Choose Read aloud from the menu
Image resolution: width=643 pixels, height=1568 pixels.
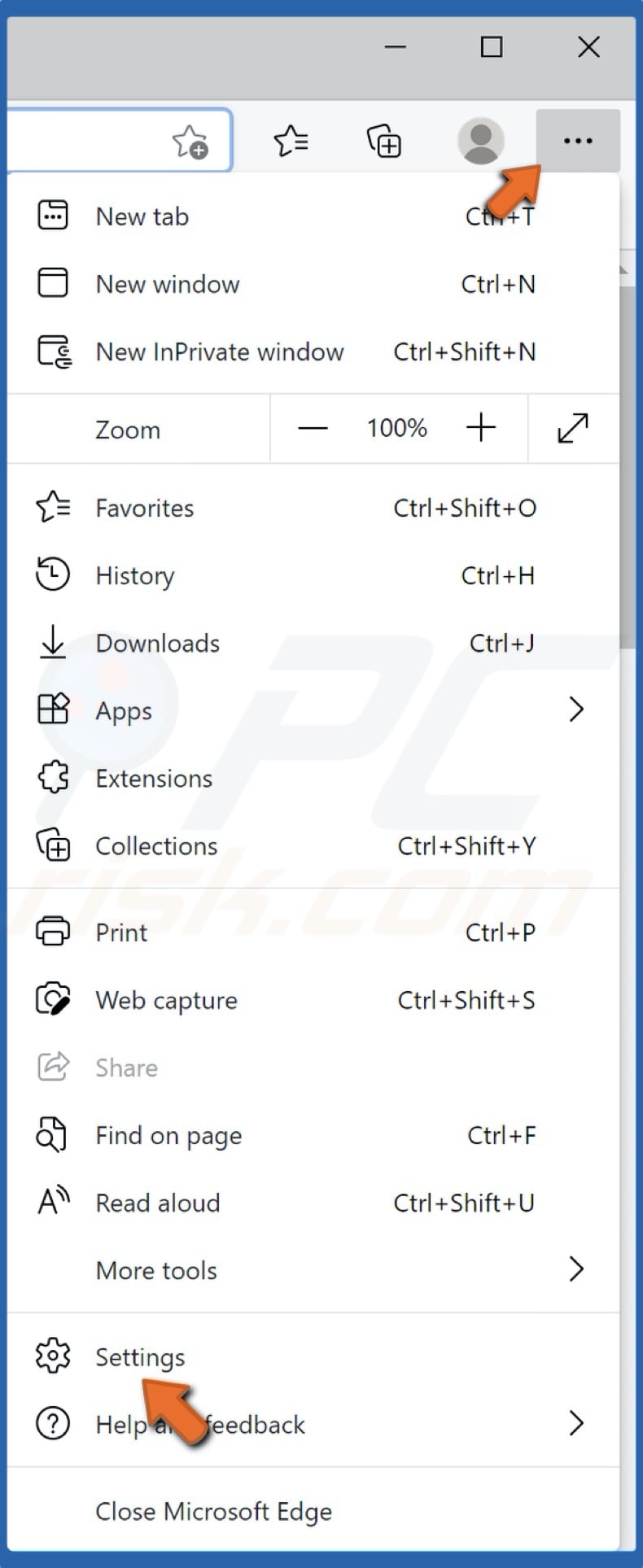click(158, 1203)
